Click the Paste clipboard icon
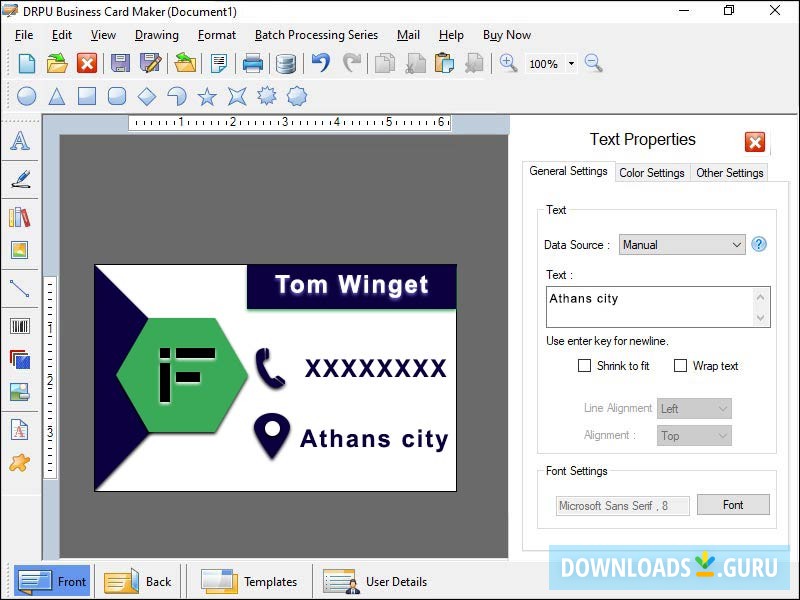Screen dimensions: 800x600 pyautogui.click(x=444, y=64)
